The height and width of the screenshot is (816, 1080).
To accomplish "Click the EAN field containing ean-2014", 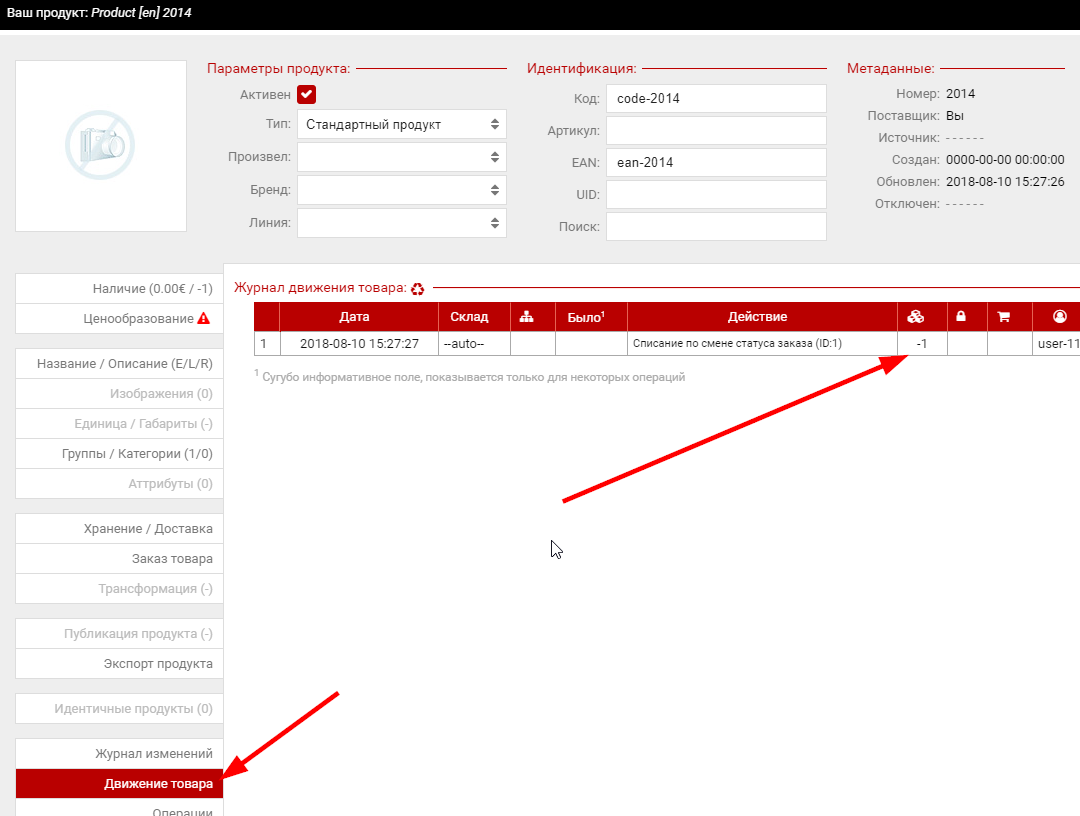I will point(716,163).
